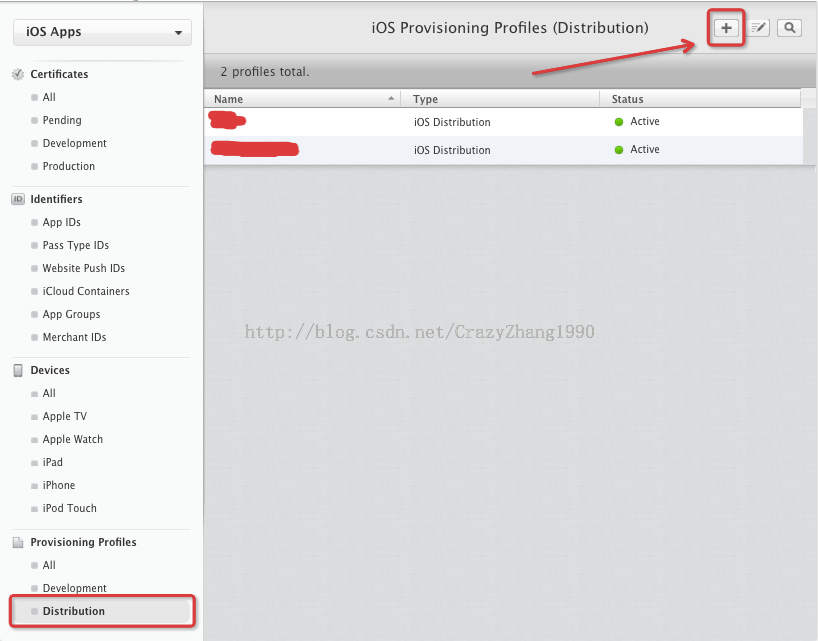Click the Provisioning Profiles document icon
Screen dimensions: 818x641
point(18,542)
